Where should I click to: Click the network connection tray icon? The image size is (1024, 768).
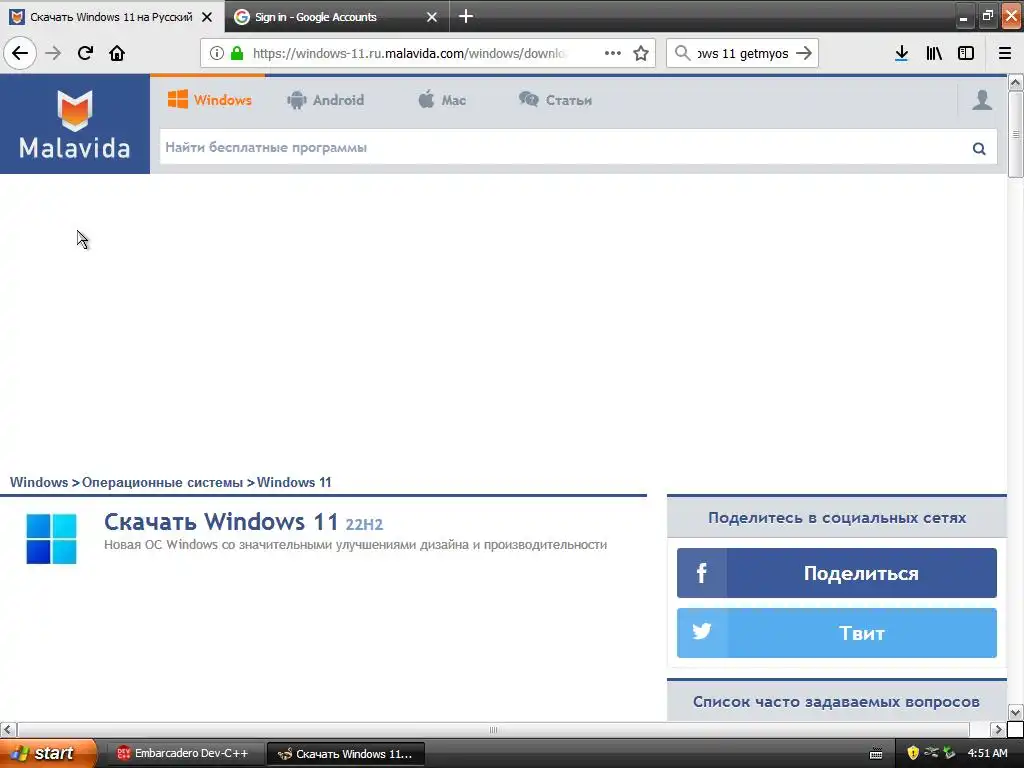click(x=931, y=752)
